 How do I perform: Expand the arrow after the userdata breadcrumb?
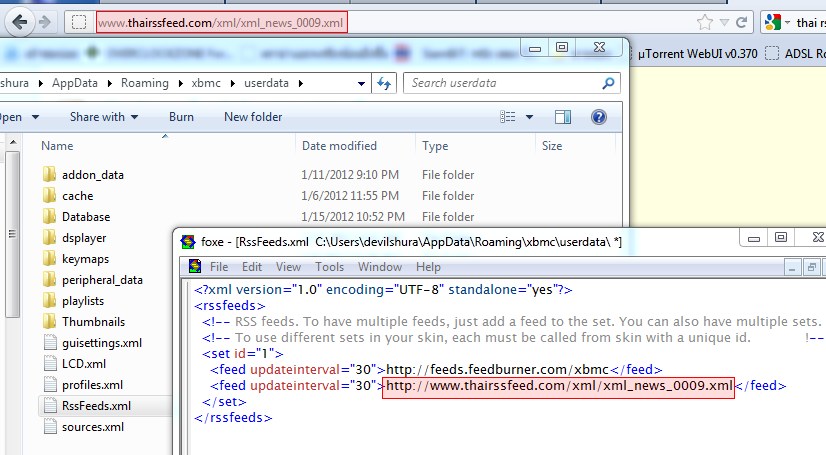tap(301, 83)
